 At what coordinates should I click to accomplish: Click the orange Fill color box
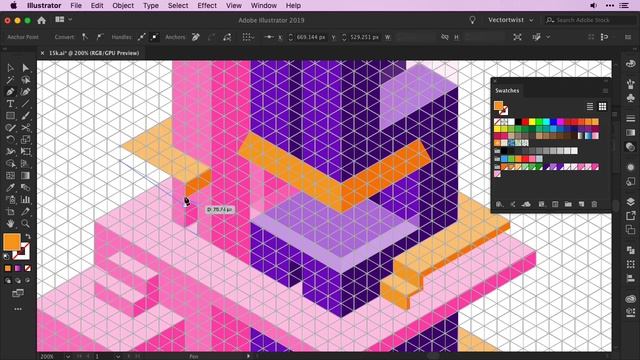(11, 242)
